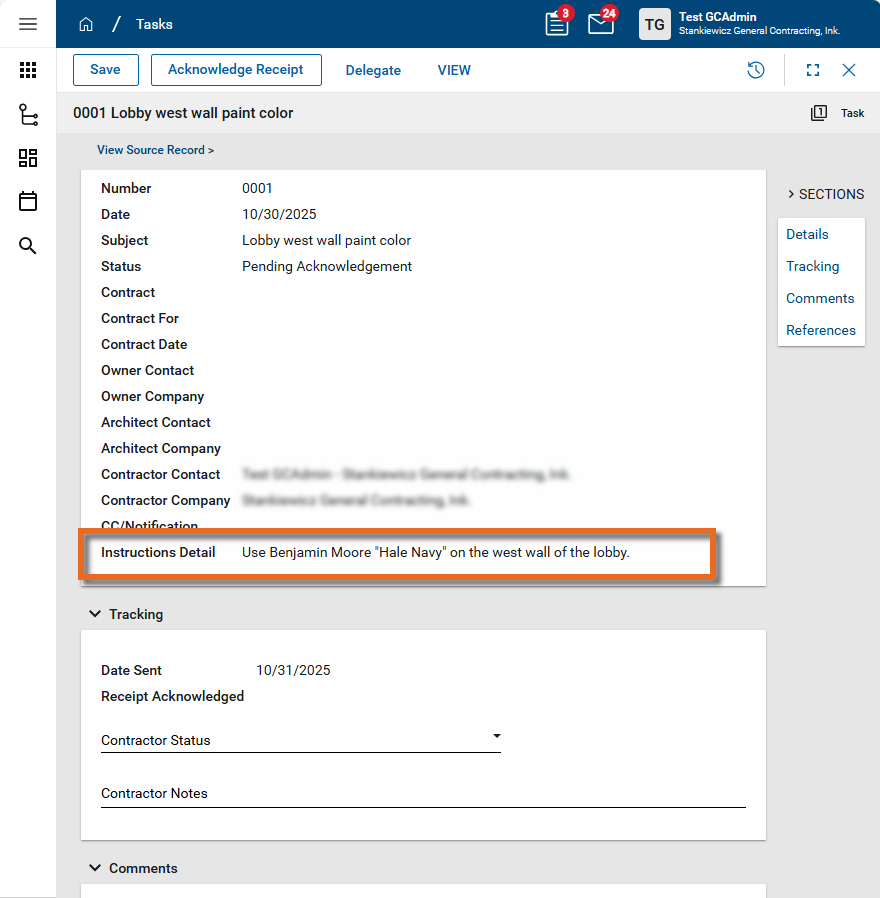880x898 pixels.
Task: Collapse the Tracking section
Action: click(95, 614)
